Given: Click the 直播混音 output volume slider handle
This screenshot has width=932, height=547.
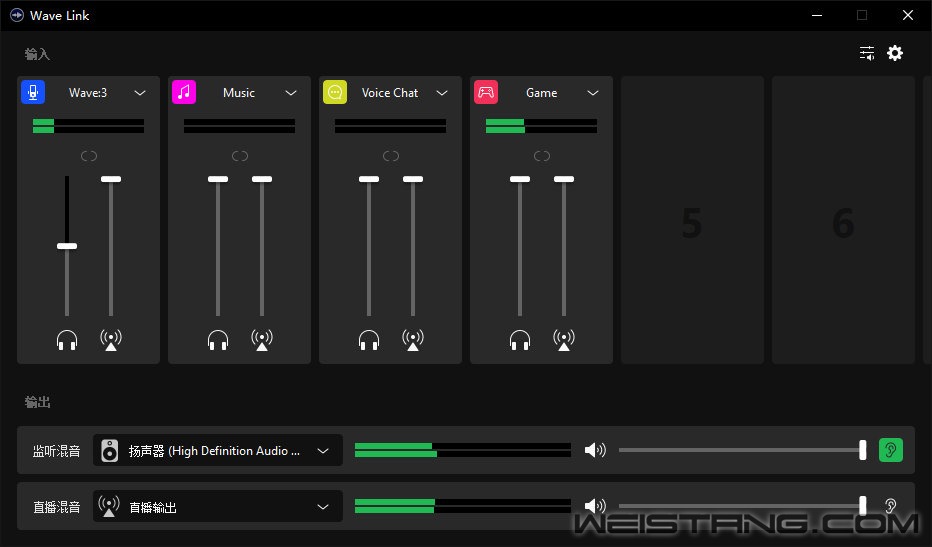Looking at the screenshot, I should point(862,506).
